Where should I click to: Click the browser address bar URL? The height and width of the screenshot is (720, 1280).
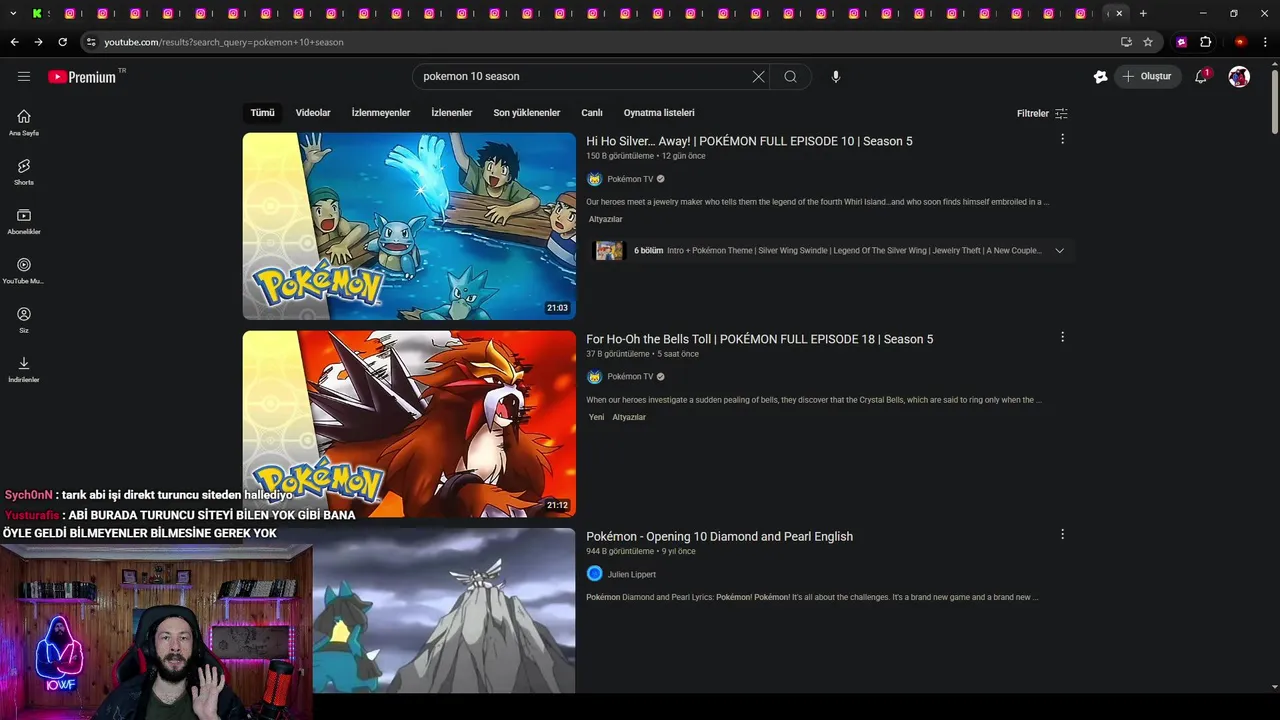click(x=224, y=42)
